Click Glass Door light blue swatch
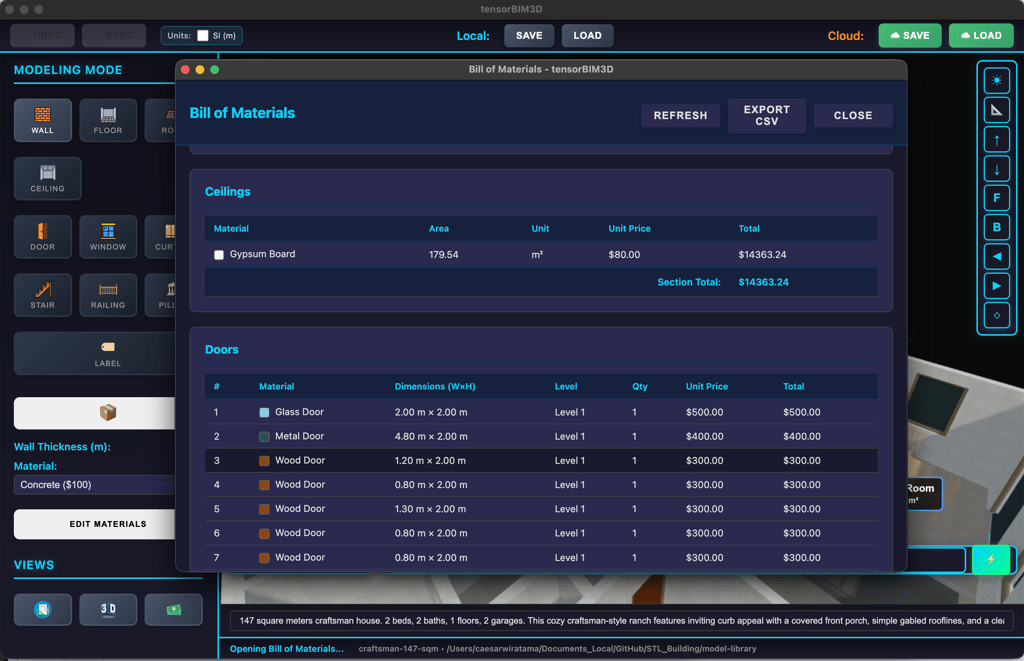This screenshot has width=1024, height=661. pyautogui.click(x=264, y=412)
